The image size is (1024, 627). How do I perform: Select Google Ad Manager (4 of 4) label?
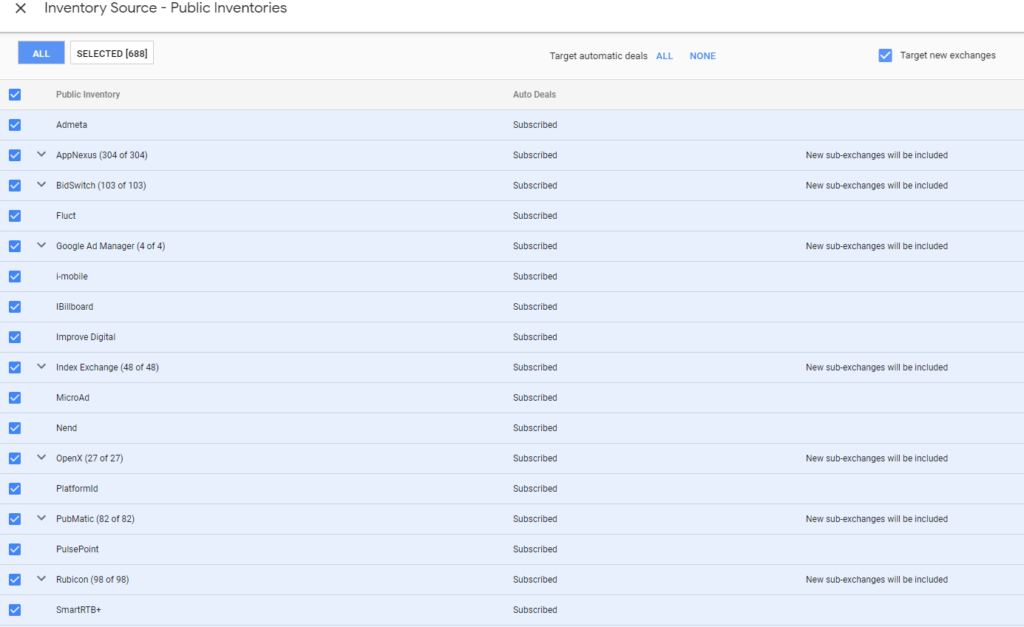(x=110, y=246)
